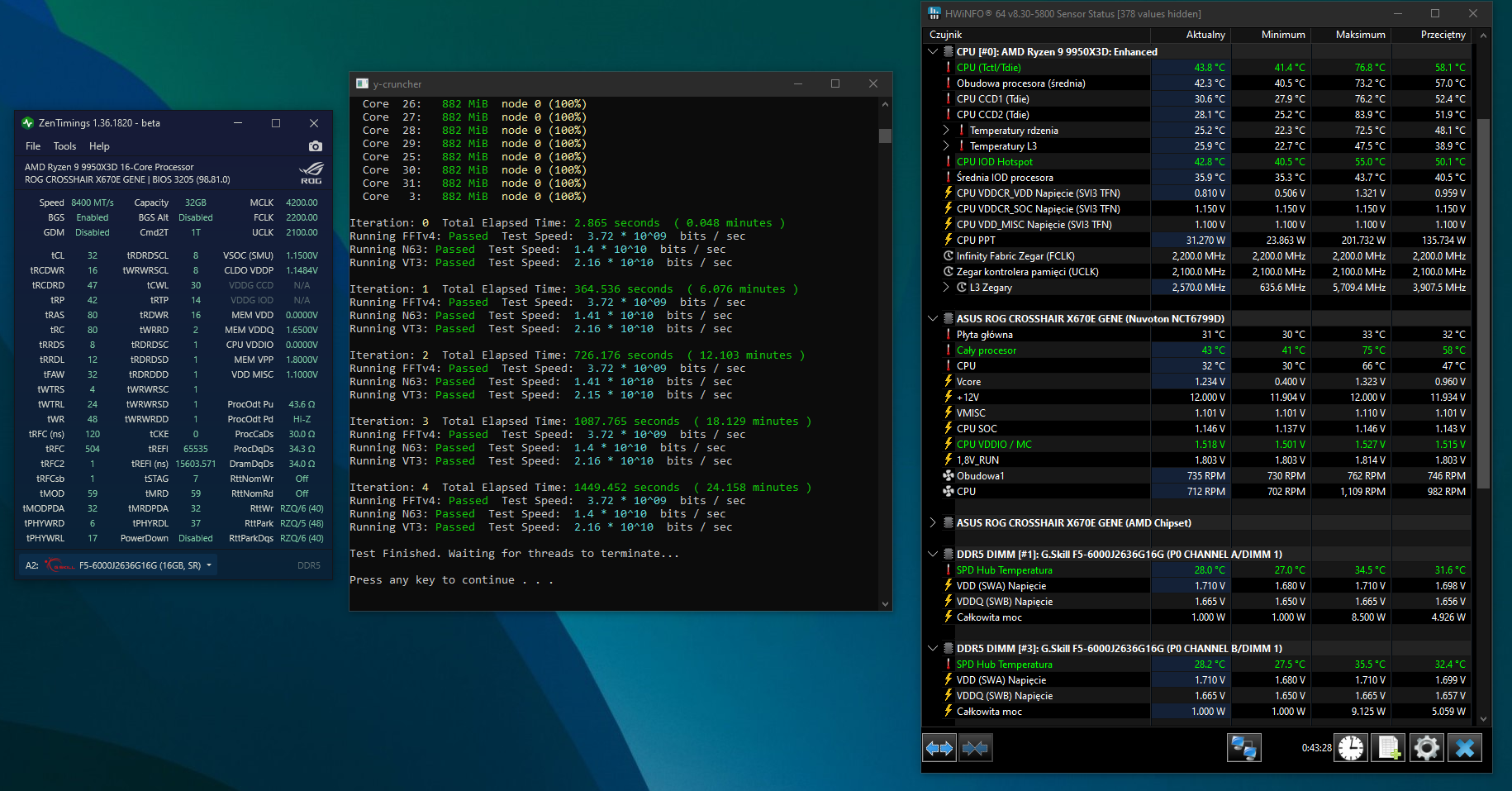This screenshot has width=1512, height=791.
Task: Expand ASUS ROG CROSSHAIR AMD Chipset group
Action: click(933, 523)
